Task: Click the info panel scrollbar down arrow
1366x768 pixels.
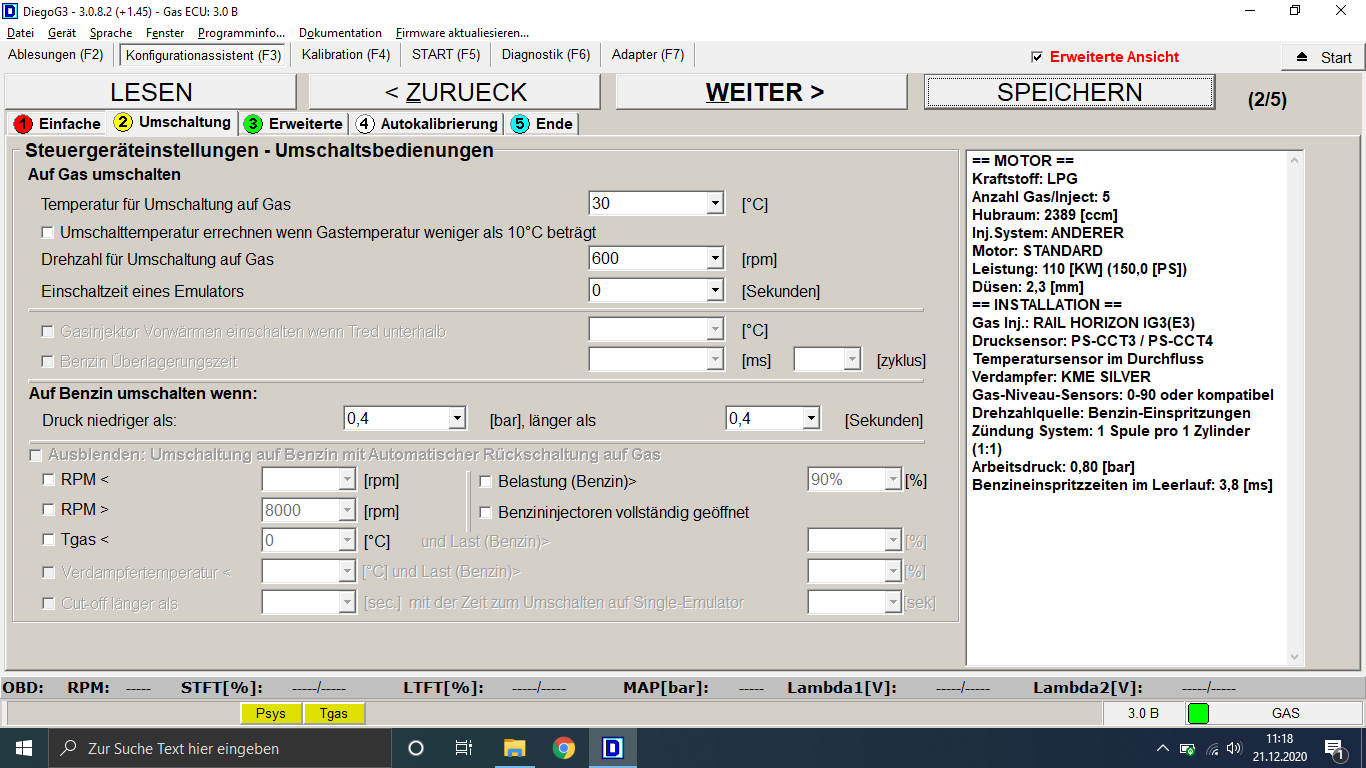Action: pyautogui.click(x=1296, y=657)
